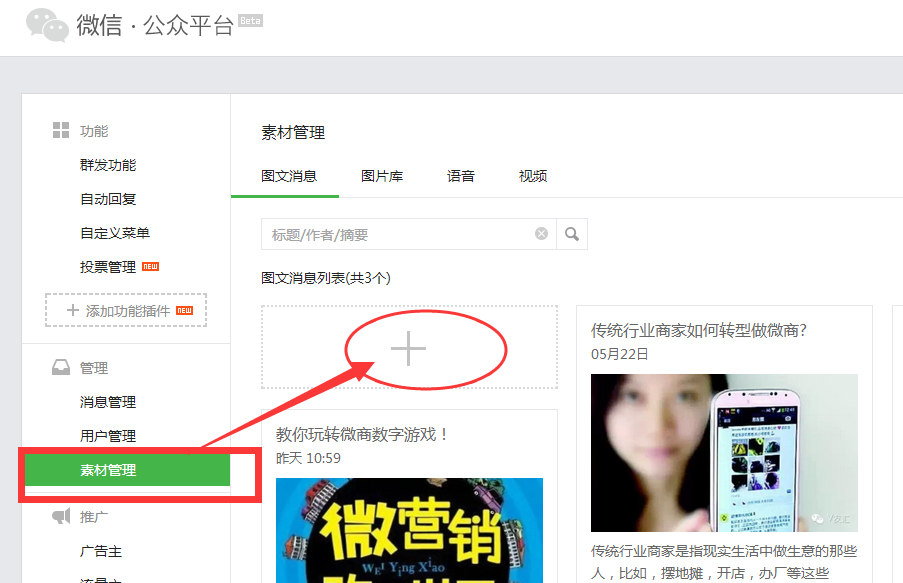The height and width of the screenshot is (583, 903).
Task: Open article 传统行业商家如何转型做微商?
Action: coord(699,331)
